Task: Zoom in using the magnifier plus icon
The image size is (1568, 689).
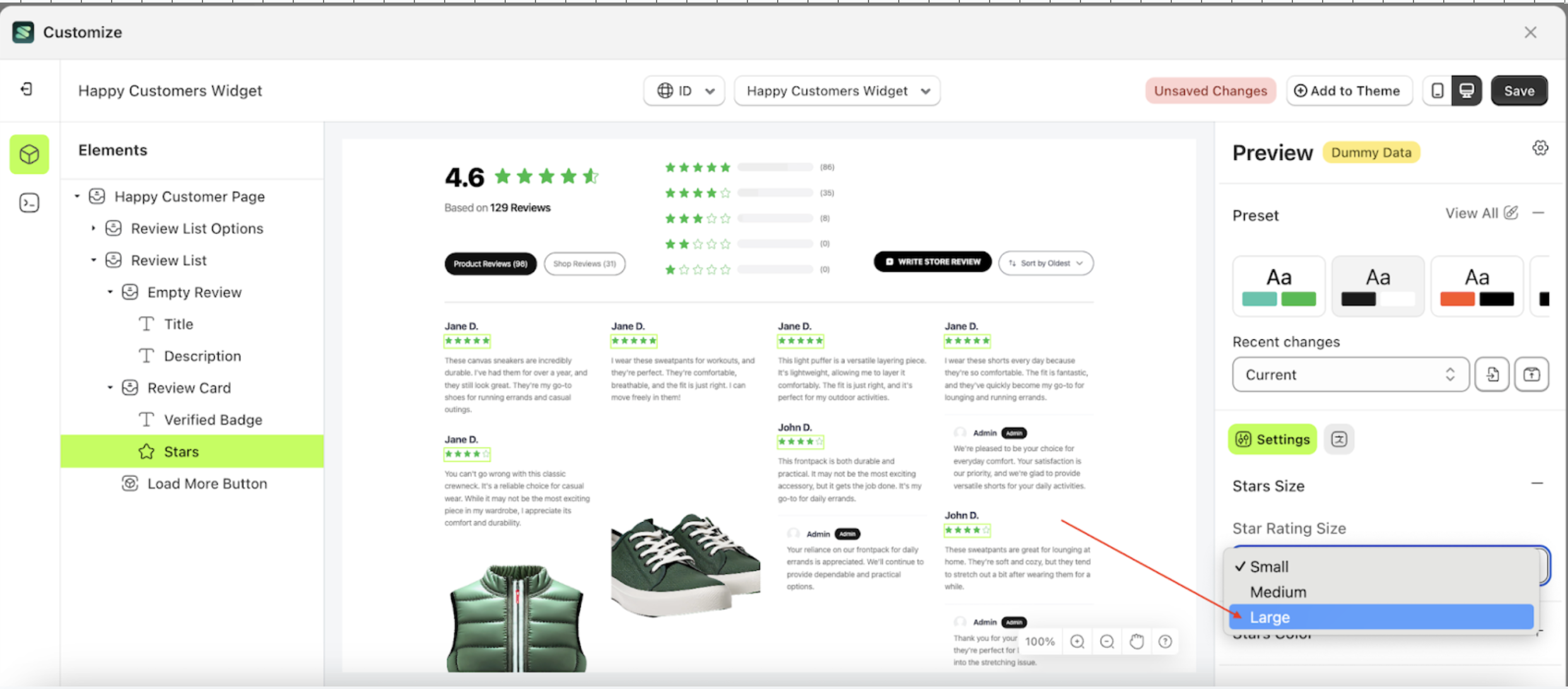Action: point(1077,641)
